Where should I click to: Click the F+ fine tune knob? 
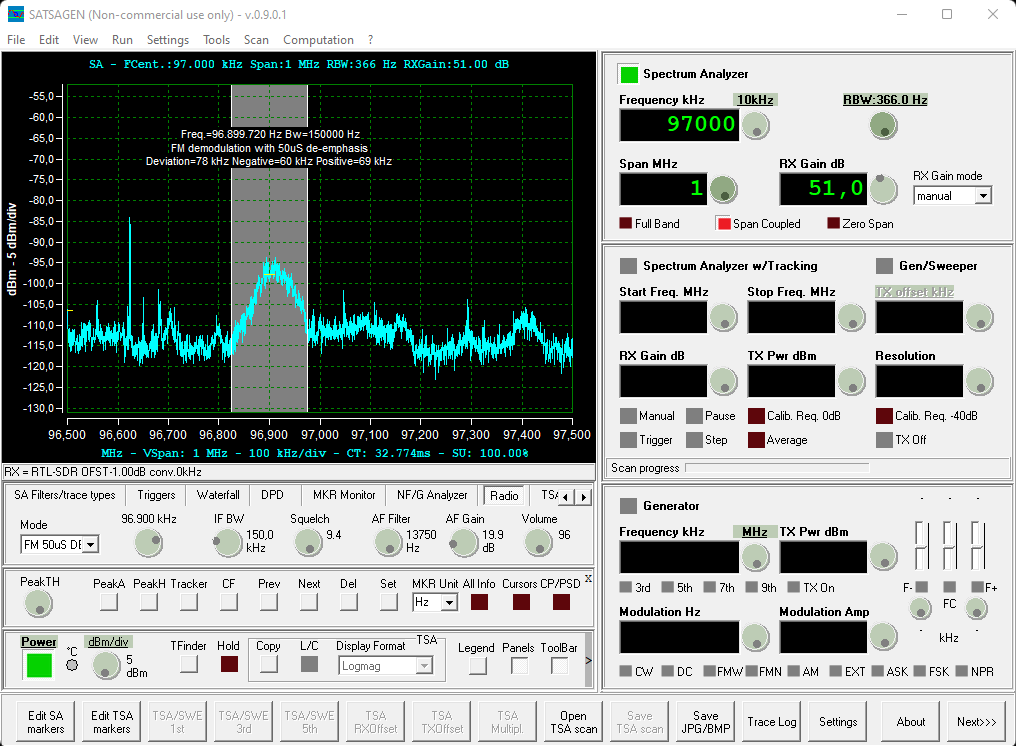coord(976,609)
